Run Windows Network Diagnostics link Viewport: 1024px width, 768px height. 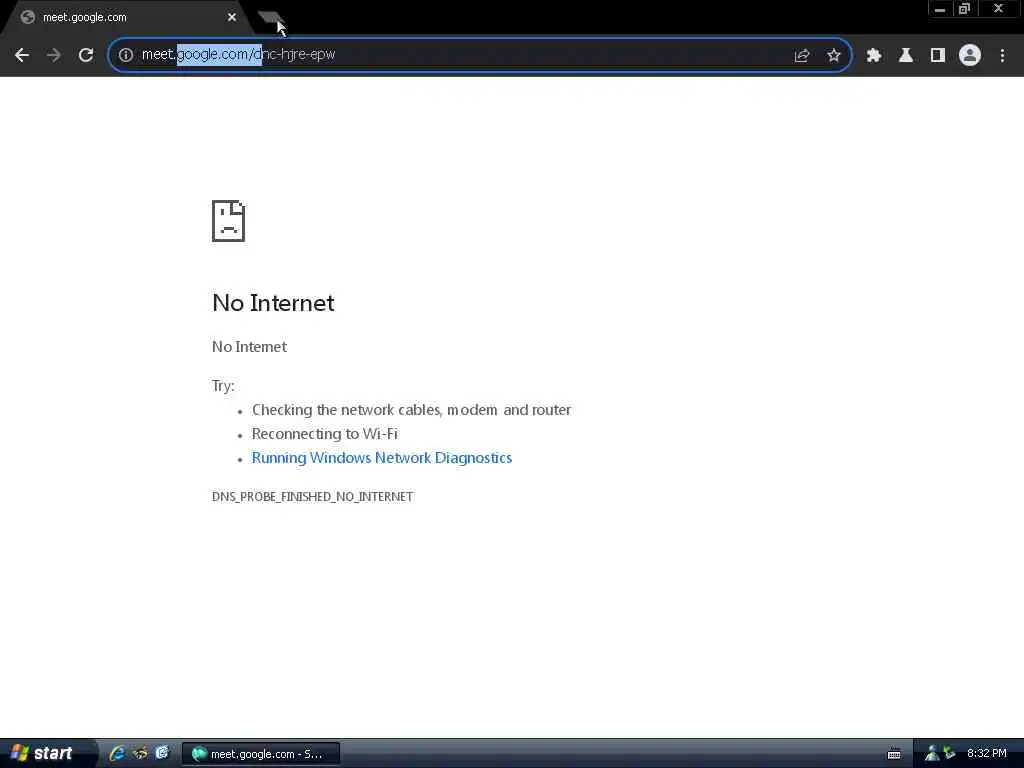382,458
